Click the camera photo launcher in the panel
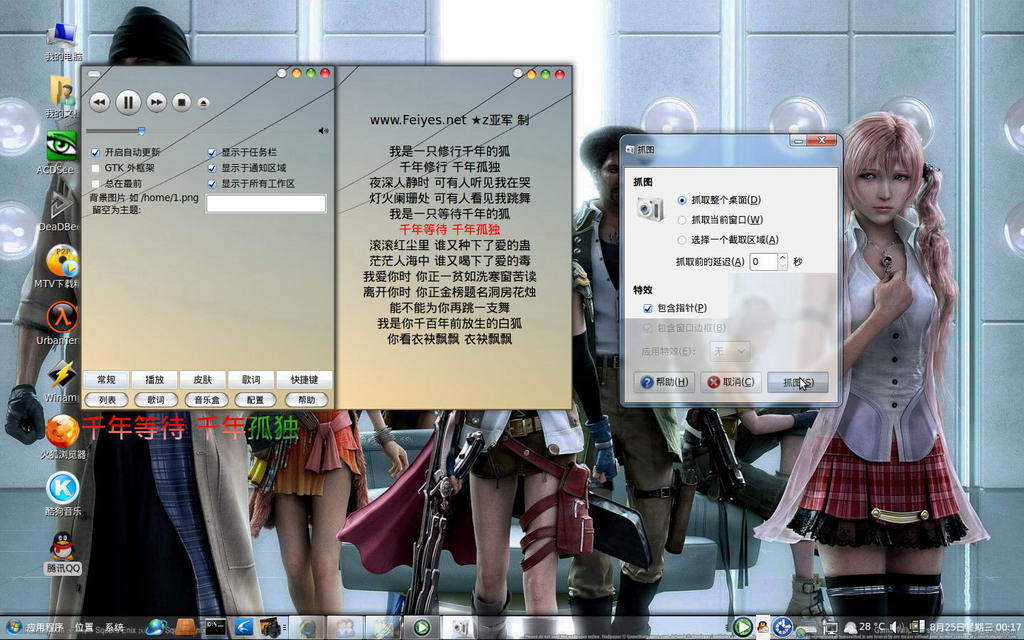Screen dimensions: 1024x640 270,628
